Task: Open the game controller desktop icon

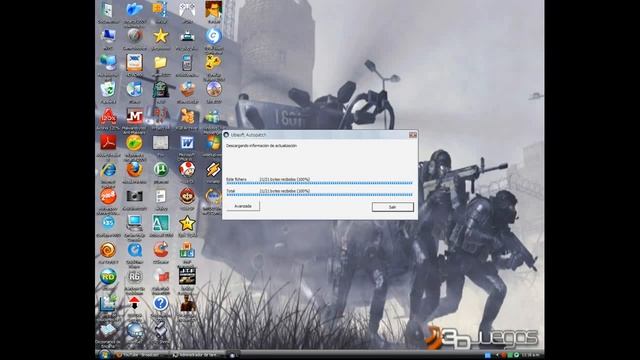Action: pos(187,9)
